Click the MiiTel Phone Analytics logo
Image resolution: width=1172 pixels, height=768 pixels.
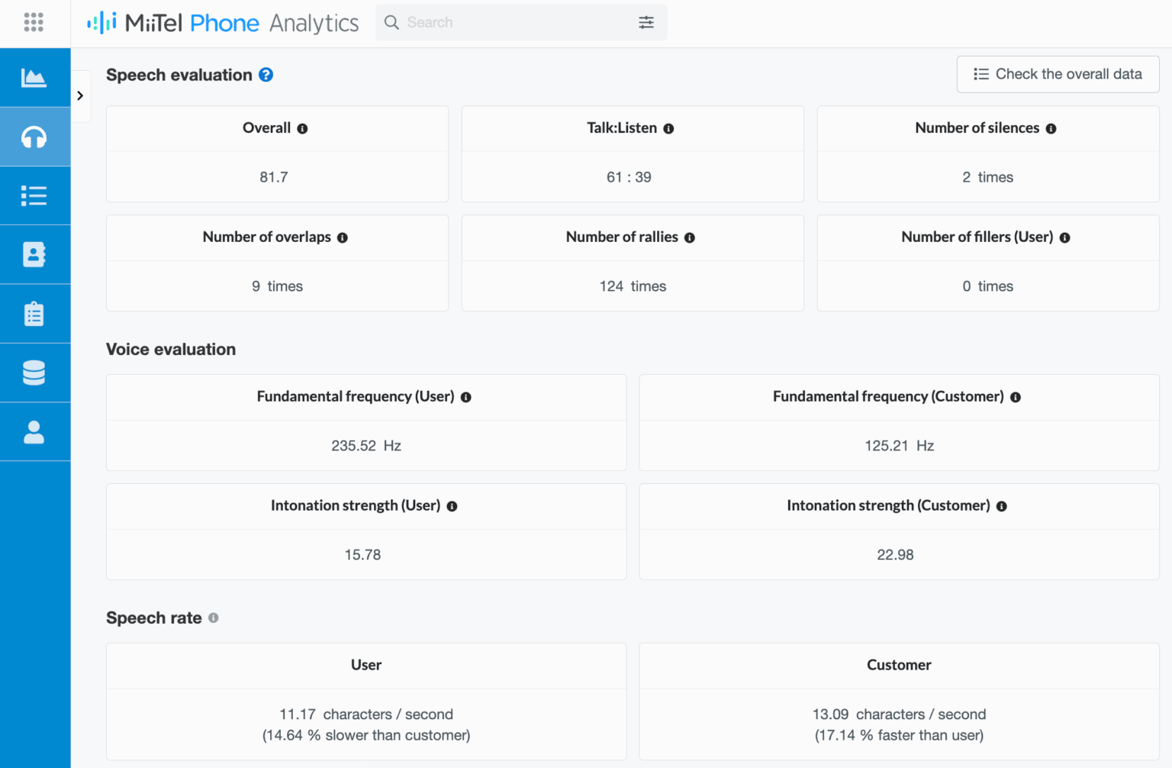click(x=223, y=22)
